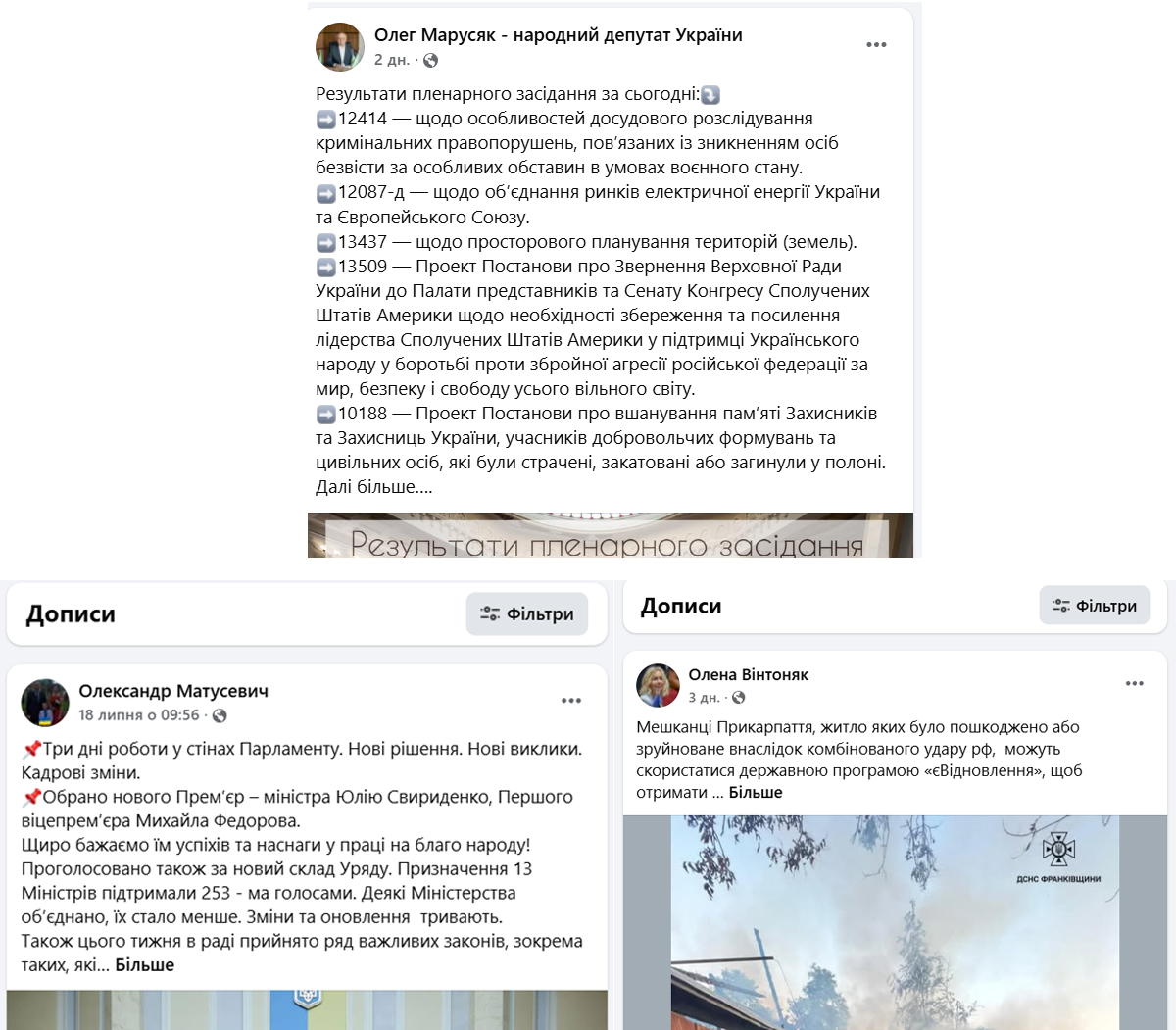Open options menu on Олег Марусяк post

(x=876, y=45)
